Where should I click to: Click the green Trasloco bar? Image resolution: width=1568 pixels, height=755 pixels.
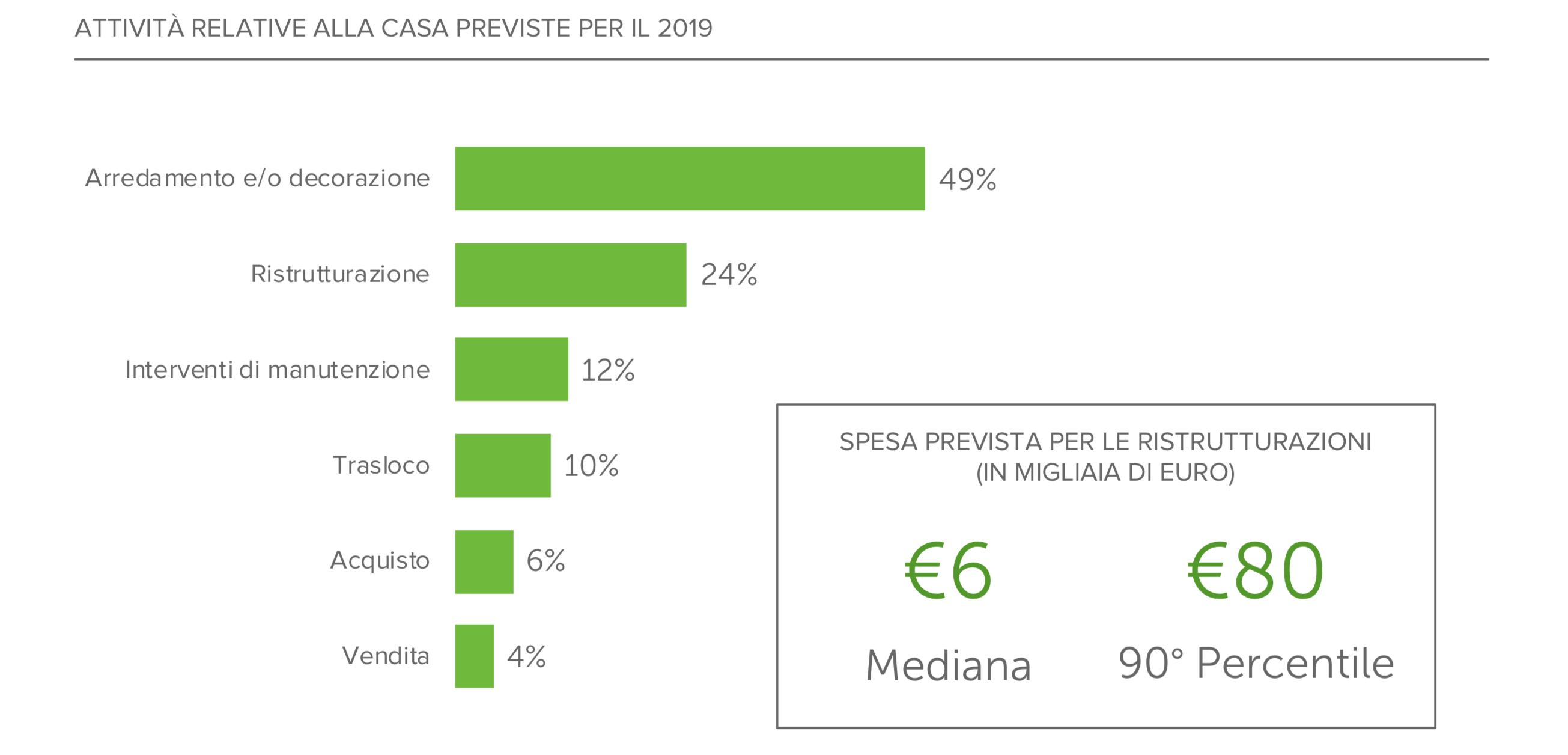click(503, 465)
